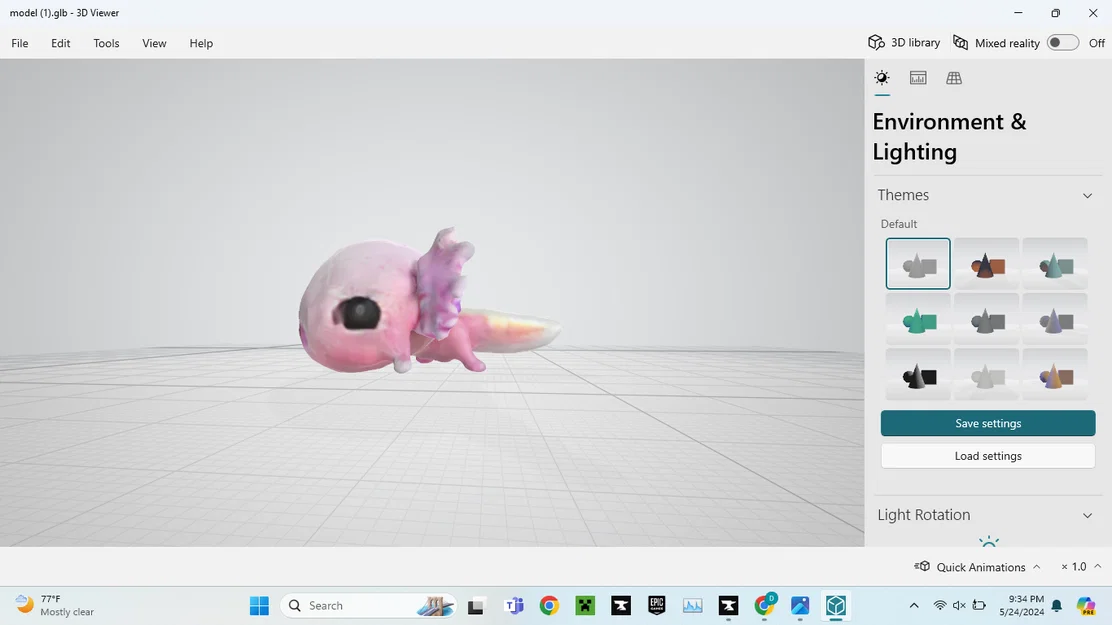Open Wi-Fi network settings in the tray

coord(940,606)
